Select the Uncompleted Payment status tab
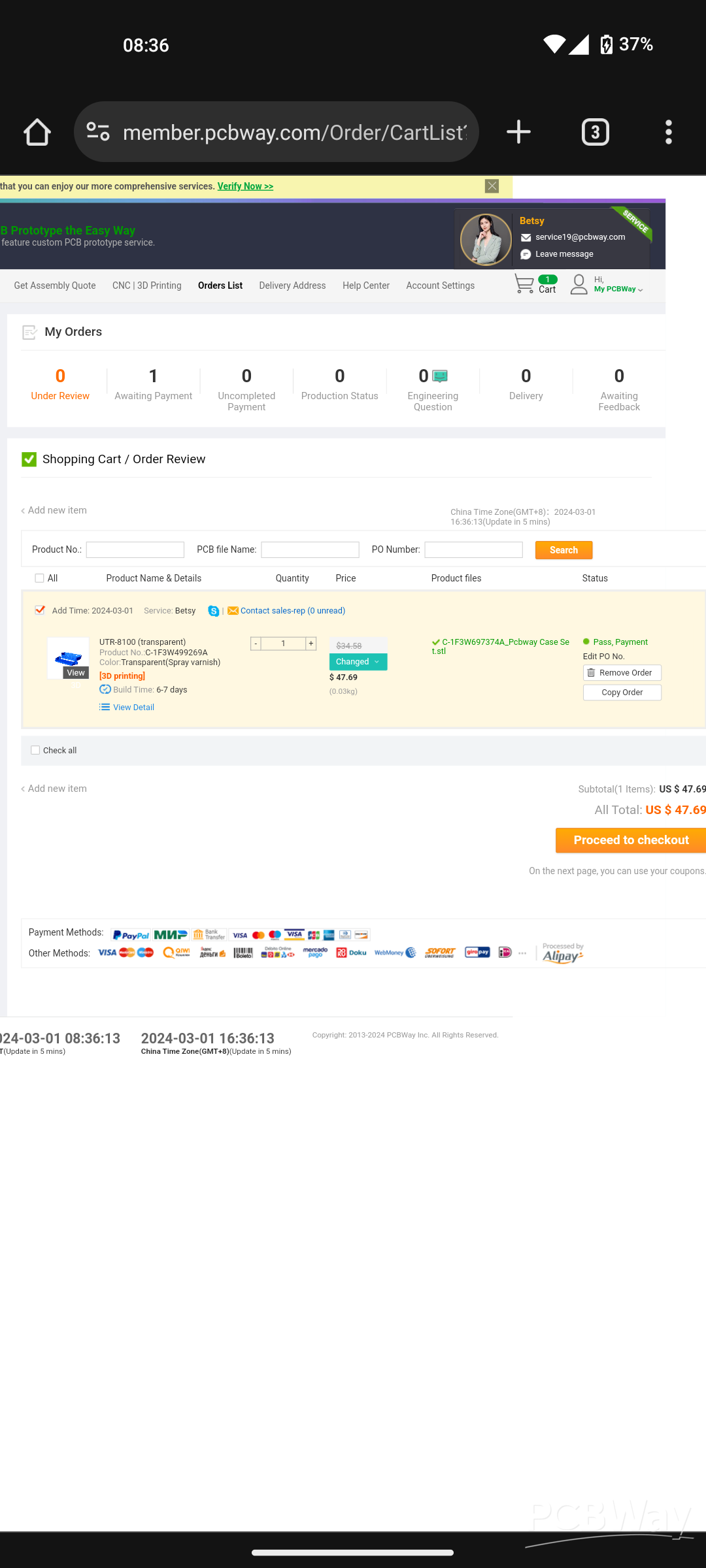This screenshot has height=1568, width=706. tap(246, 389)
